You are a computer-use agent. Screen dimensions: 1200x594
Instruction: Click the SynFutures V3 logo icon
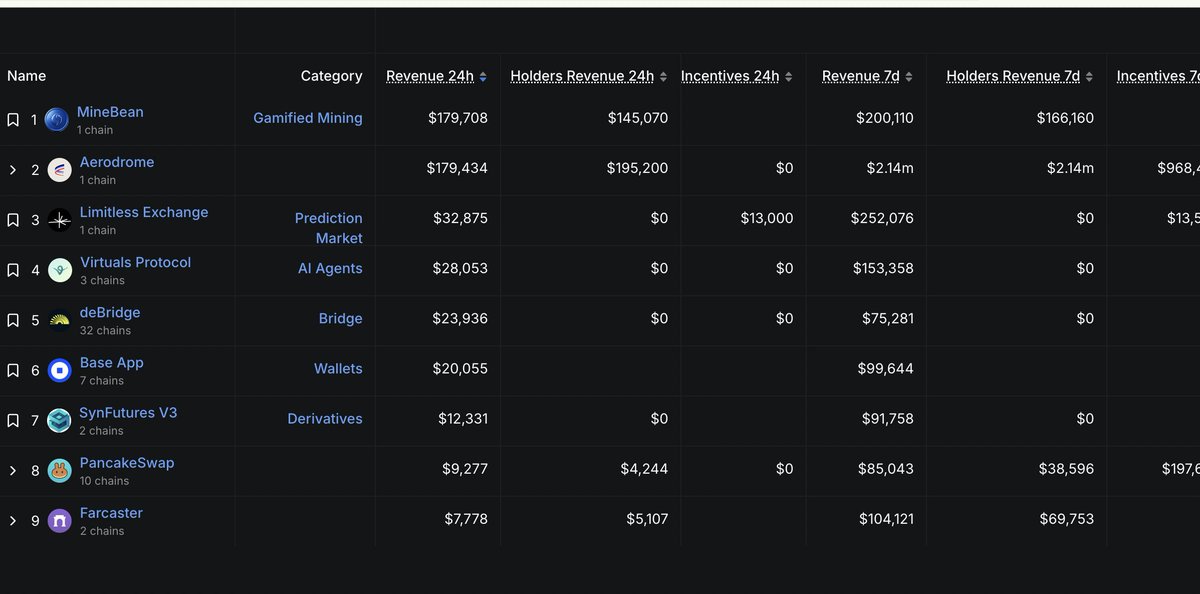(x=60, y=421)
